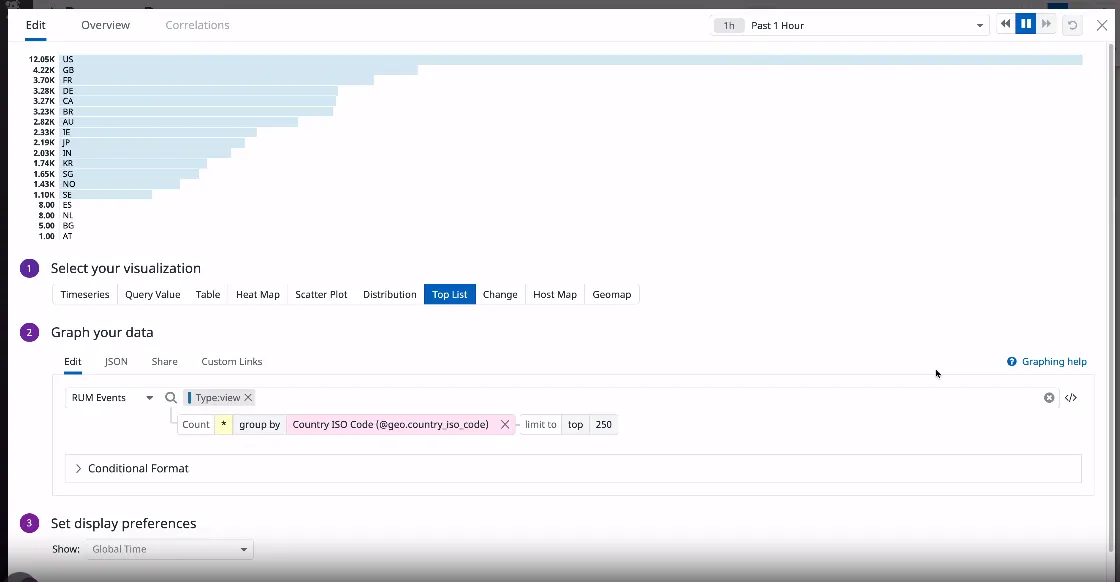Click the limit value 250 field
Screen dimensions: 1120x582
coord(603,425)
